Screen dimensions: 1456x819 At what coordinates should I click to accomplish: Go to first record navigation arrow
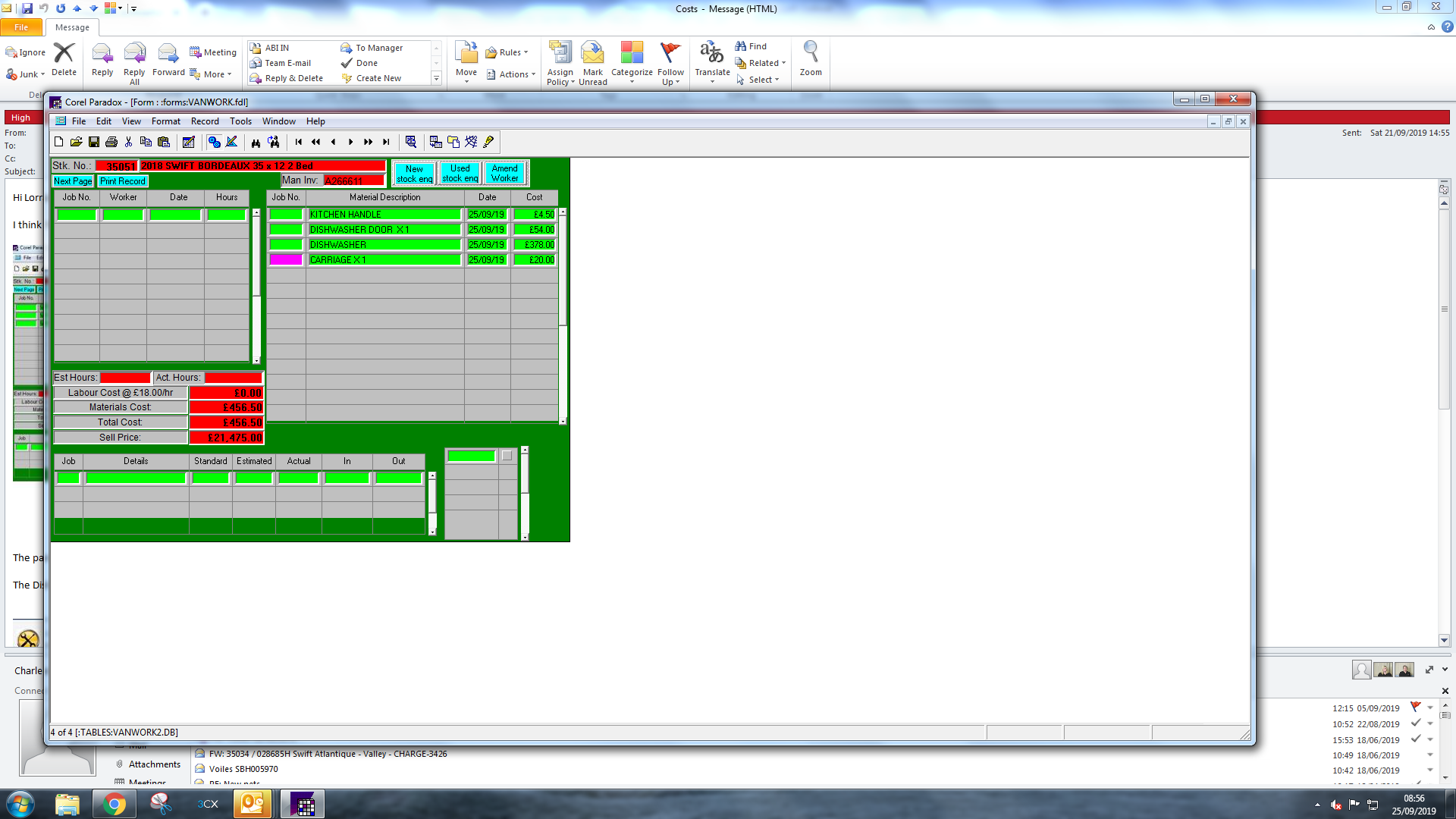click(299, 142)
